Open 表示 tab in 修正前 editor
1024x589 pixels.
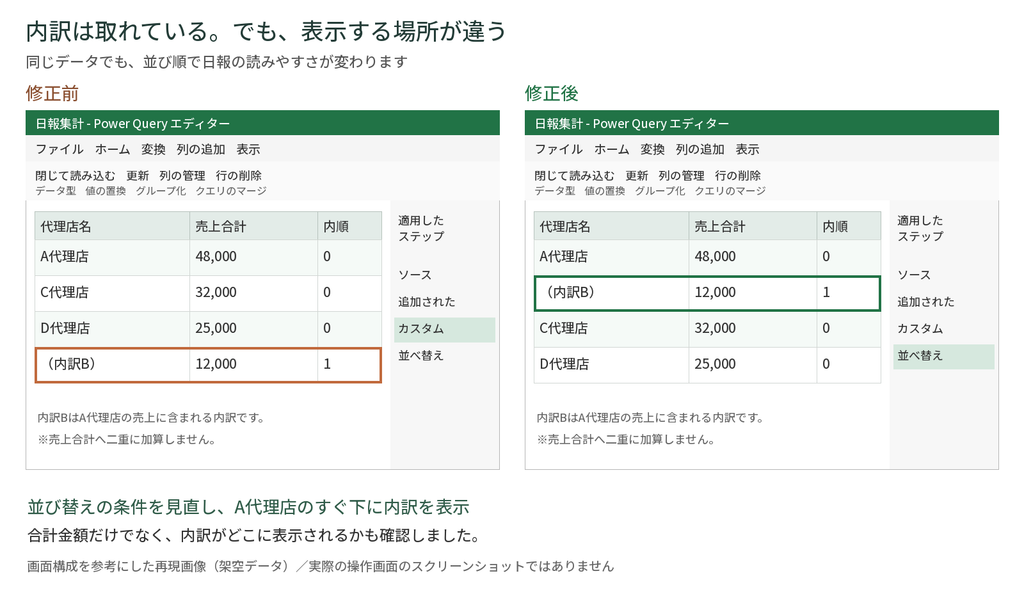pyautogui.click(x=248, y=150)
